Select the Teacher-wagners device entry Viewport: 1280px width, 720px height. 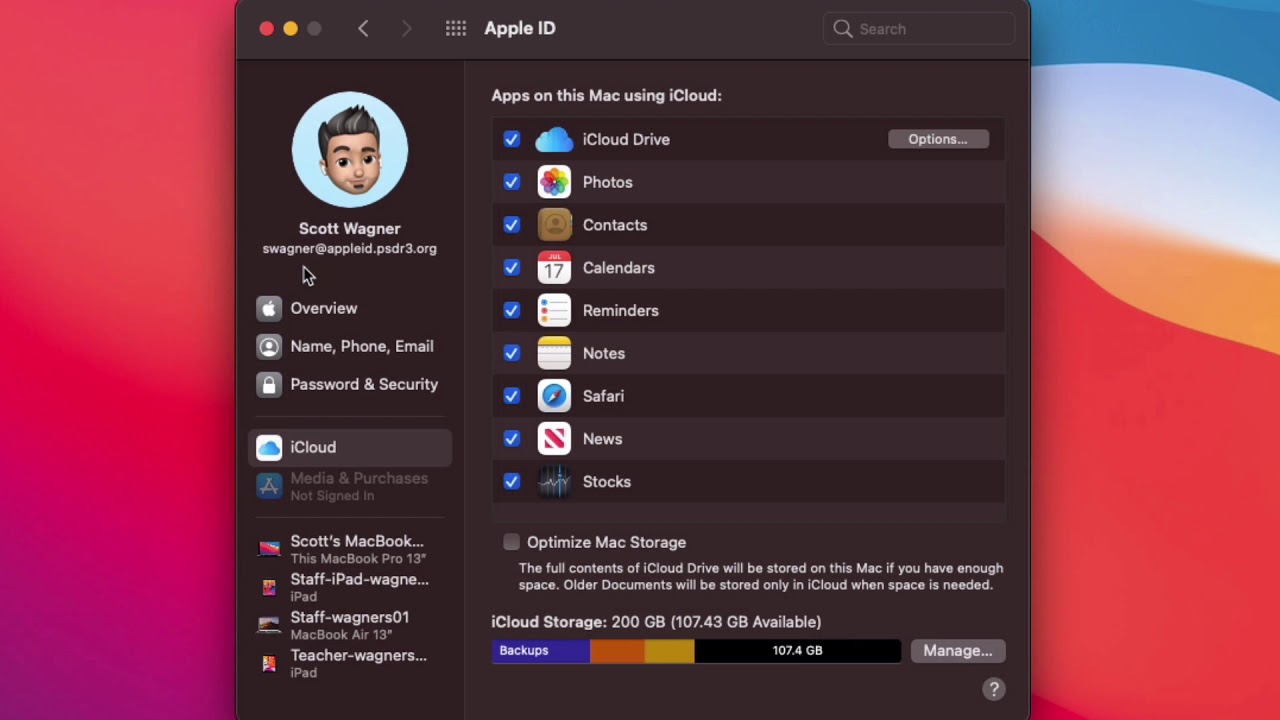tap(349, 663)
